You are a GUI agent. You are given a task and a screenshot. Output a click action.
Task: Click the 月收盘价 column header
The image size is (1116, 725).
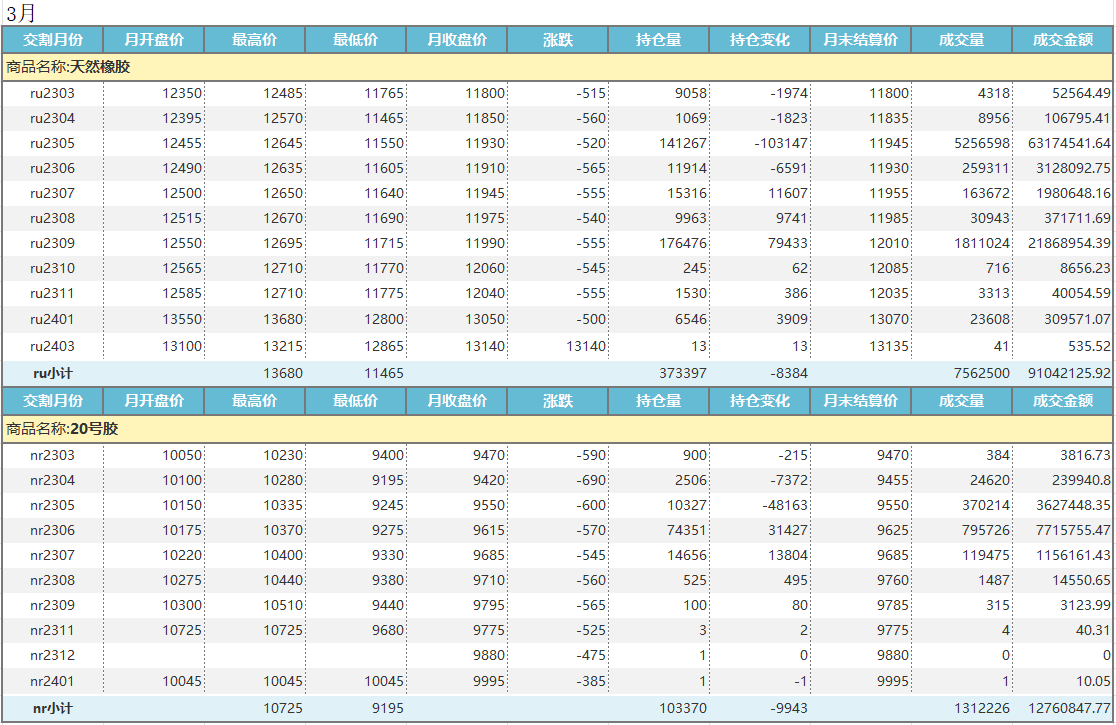[x=456, y=40]
